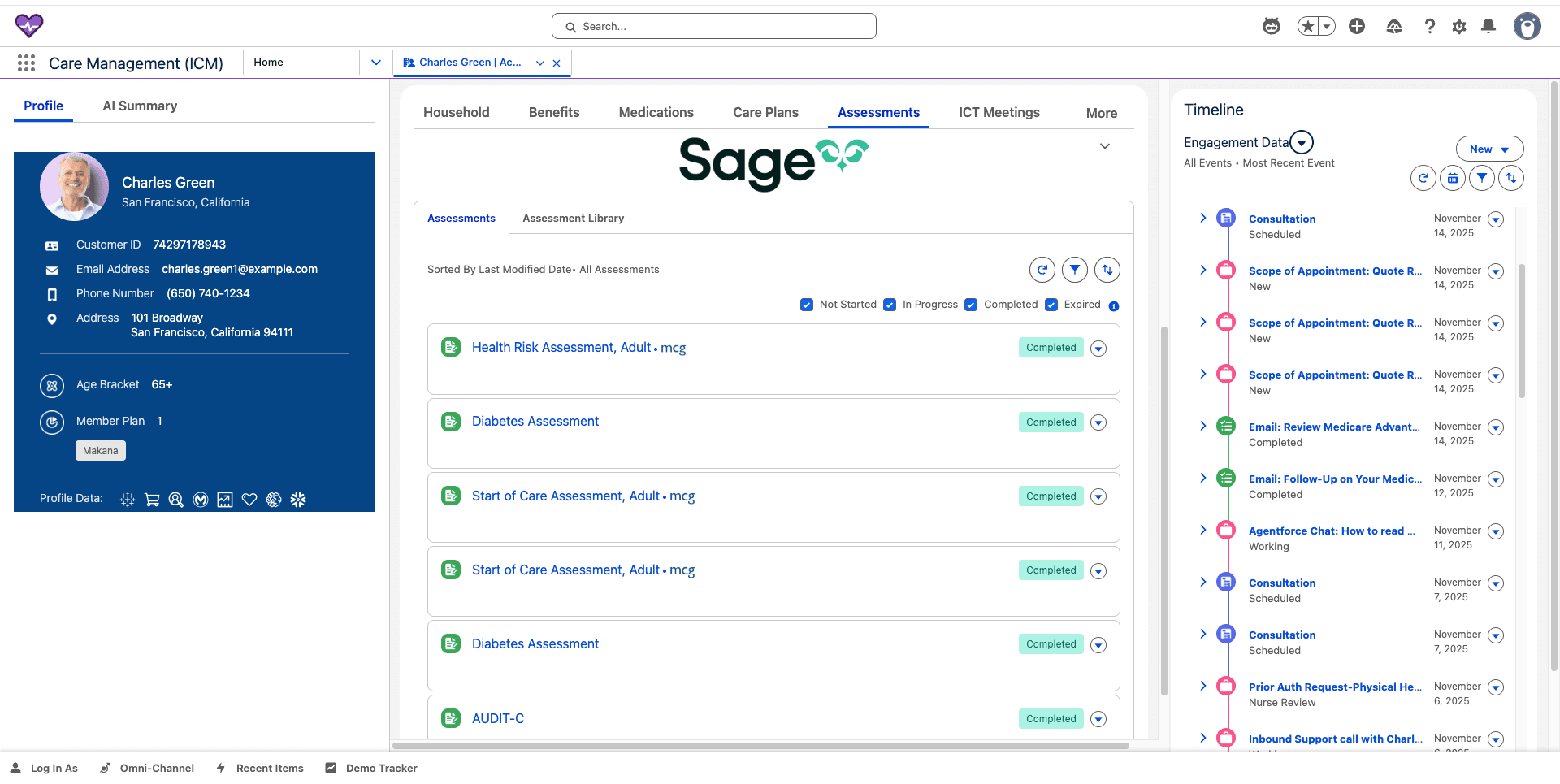
Task: Collapse the Sage banner section chevron
Action: pos(1105,146)
